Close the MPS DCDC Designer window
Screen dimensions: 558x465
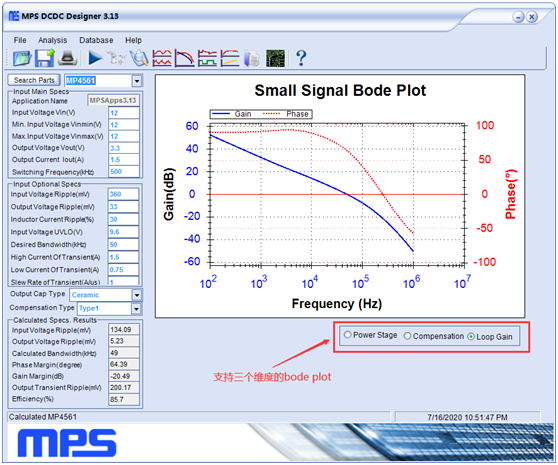[532, 17]
